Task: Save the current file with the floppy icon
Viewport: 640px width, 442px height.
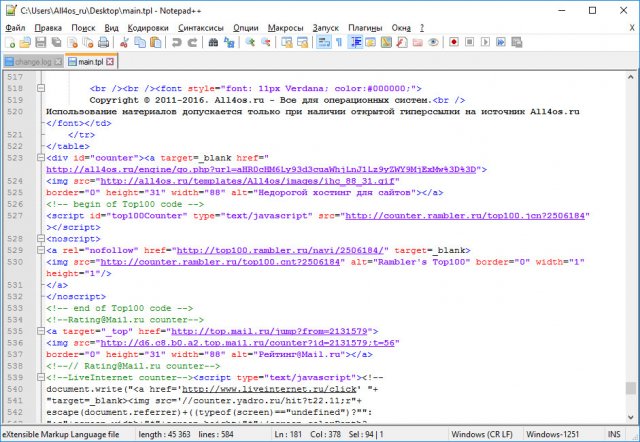Action: tap(41, 42)
